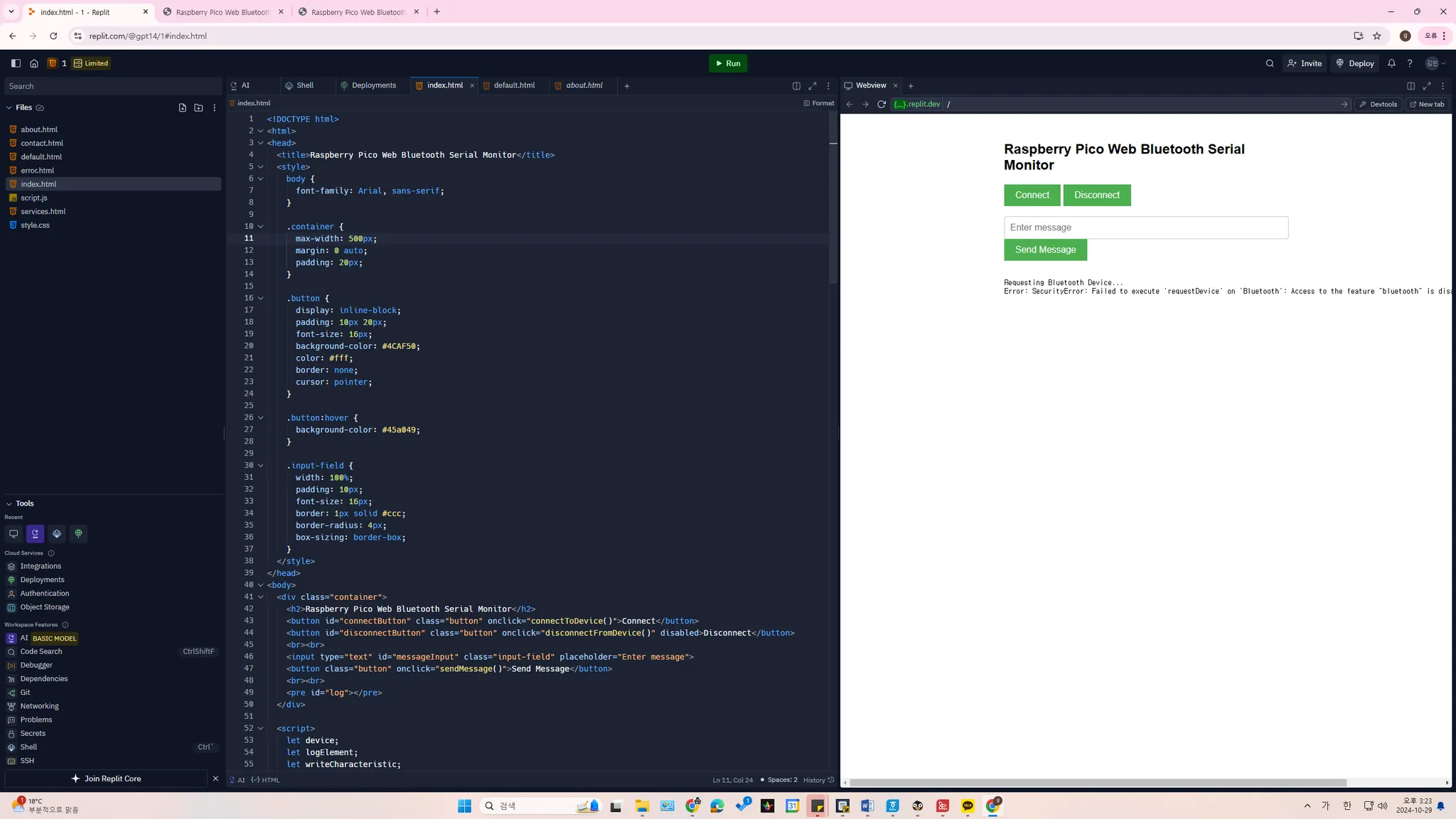Collapse the Tools section chevron
Viewport: 1456px width, 819px height.
click(9, 503)
